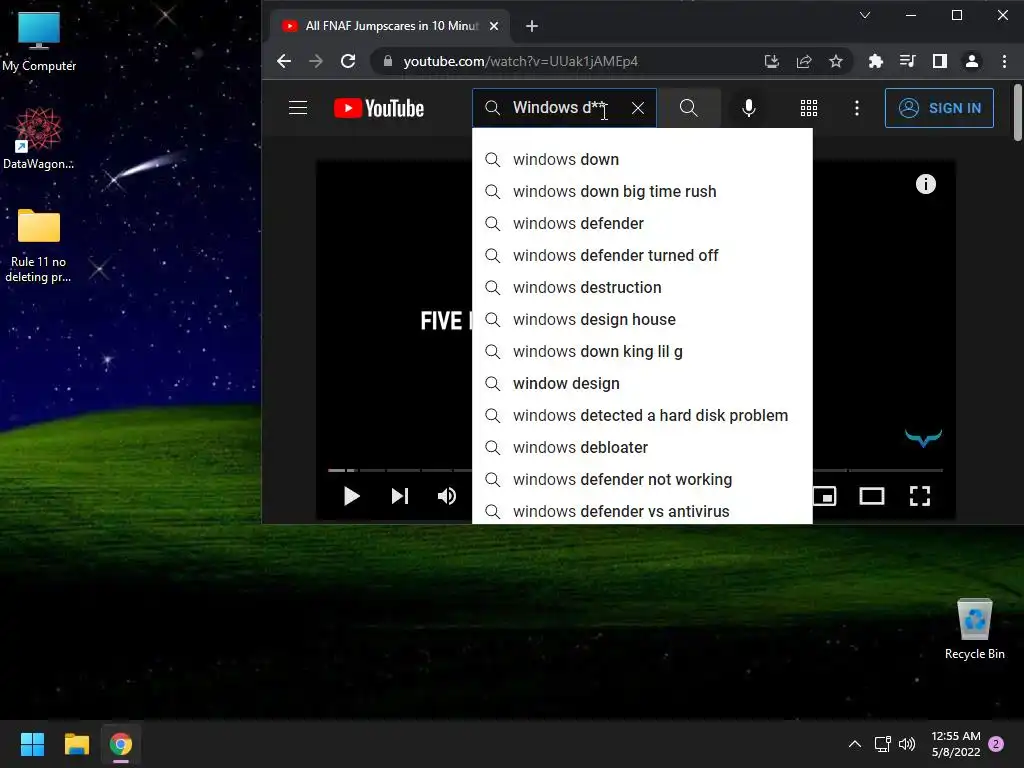This screenshot has height=768, width=1024.
Task: Choose "windows defender" suggestion
Action: point(643,223)
